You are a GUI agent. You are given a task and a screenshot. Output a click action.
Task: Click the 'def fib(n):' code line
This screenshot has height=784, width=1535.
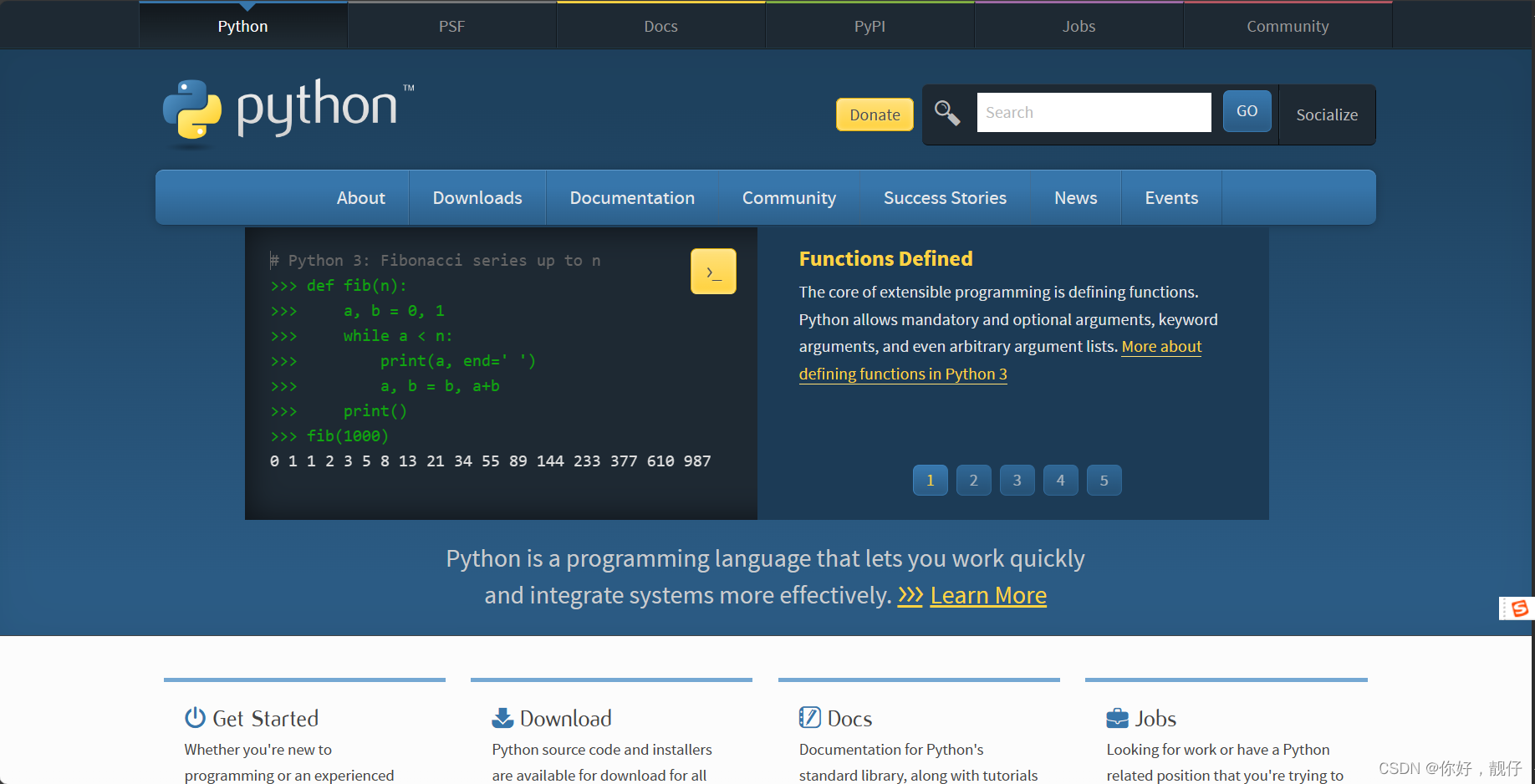[339, 285]
